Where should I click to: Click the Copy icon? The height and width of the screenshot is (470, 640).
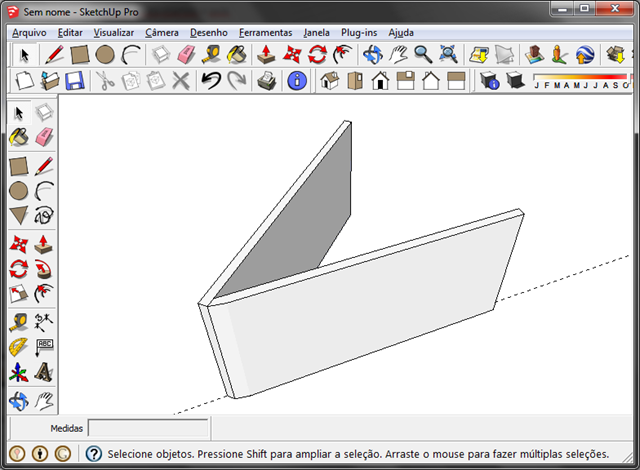click(131, 80)
